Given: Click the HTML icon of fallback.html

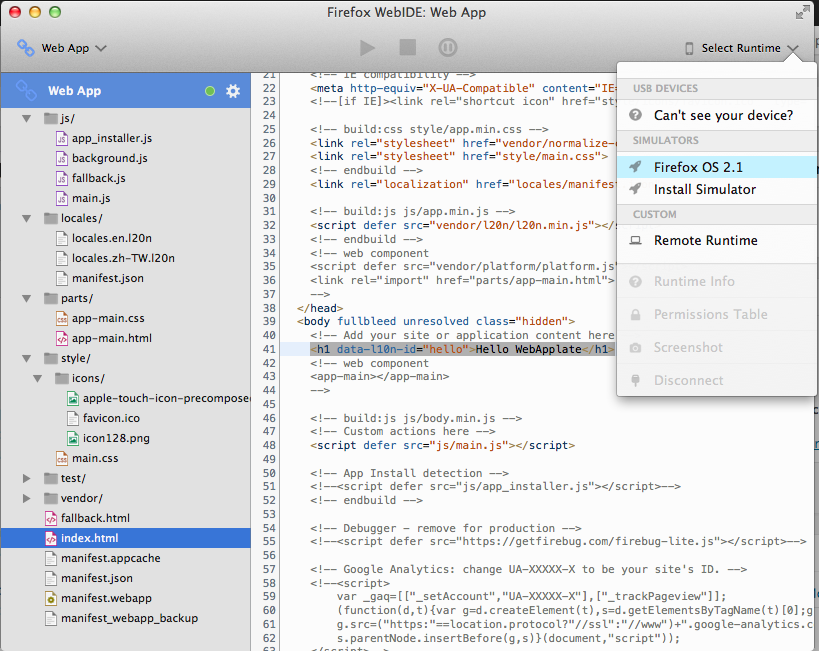Looking at the screenshot, I should 51,518.
